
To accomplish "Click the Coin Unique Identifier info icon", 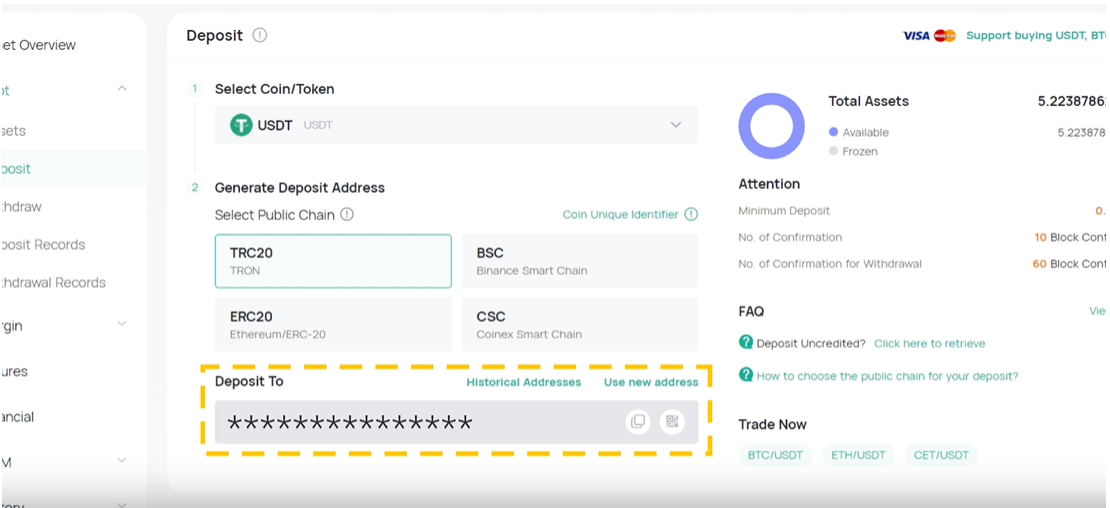I will click(x=691, y=214).
